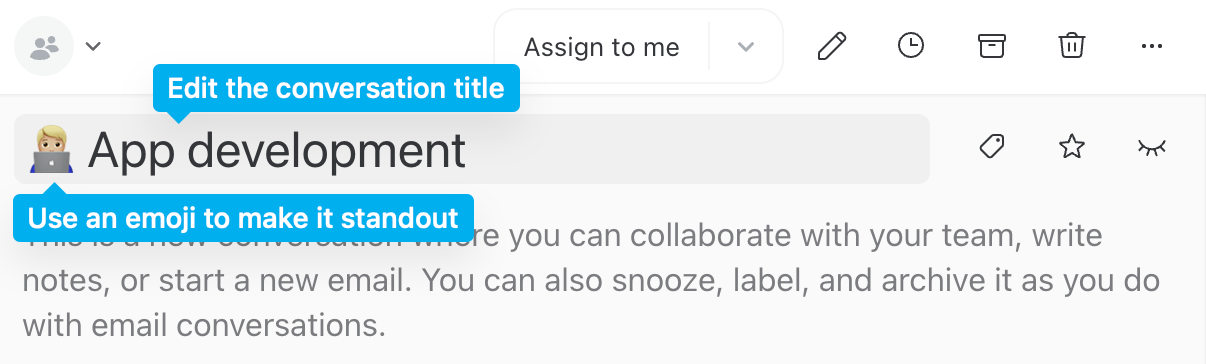The image size is (1206, 364).
Task: Click the pencil edit icon
Action: [832, 46]
